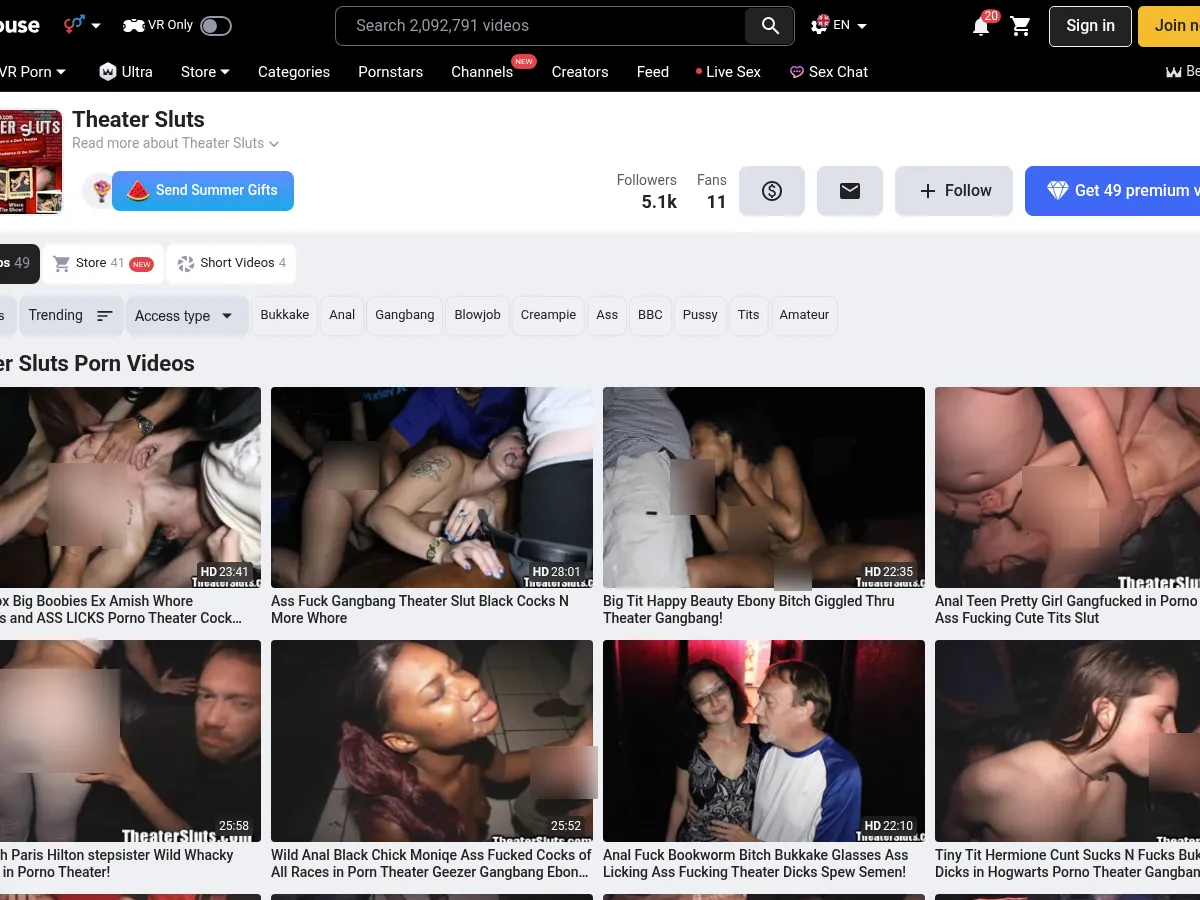Screen dimensions: 1200x900
Task: Select the Tits tag filter
Action: (749, 315)
